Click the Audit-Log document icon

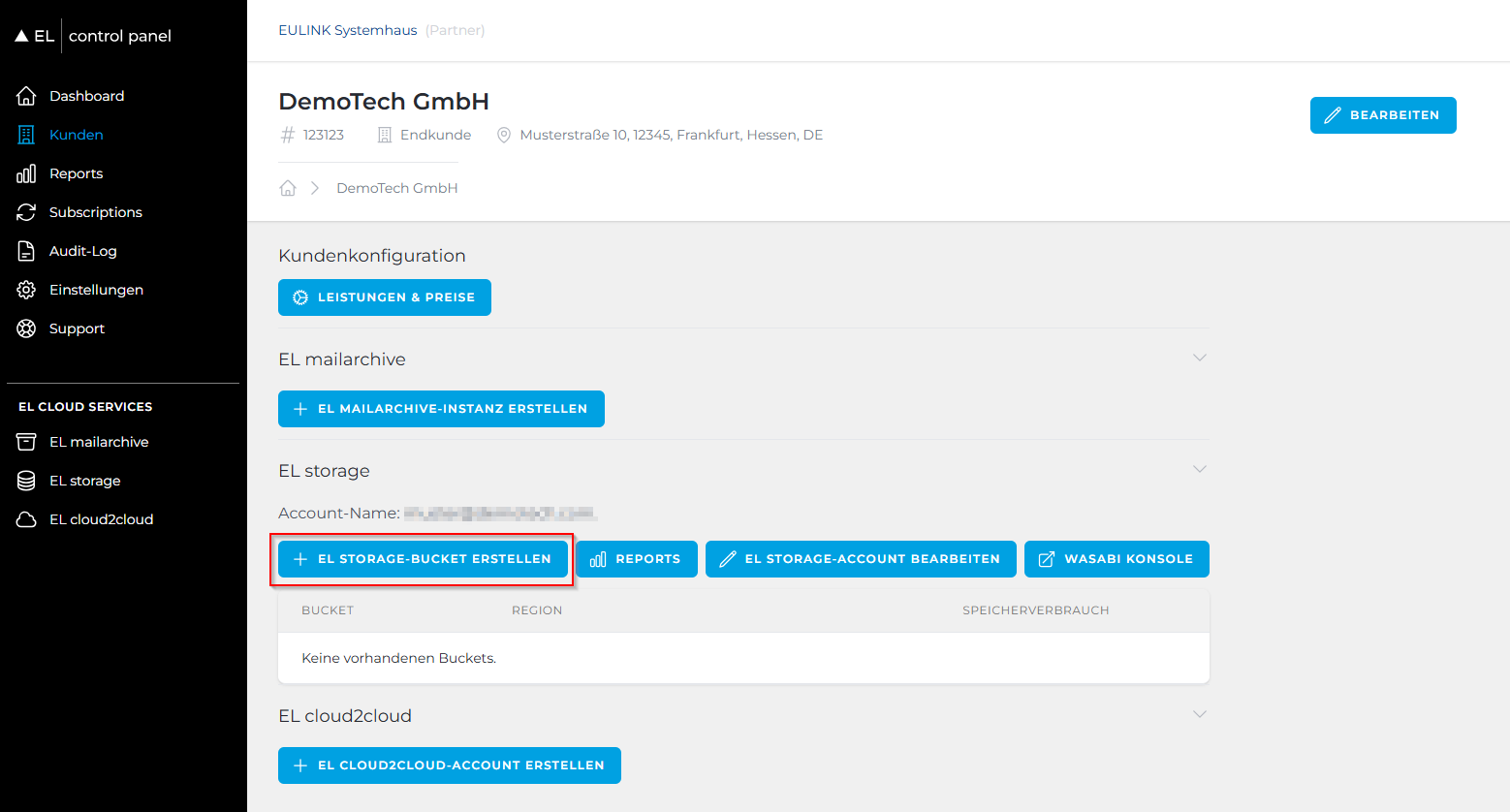point(26,251)
